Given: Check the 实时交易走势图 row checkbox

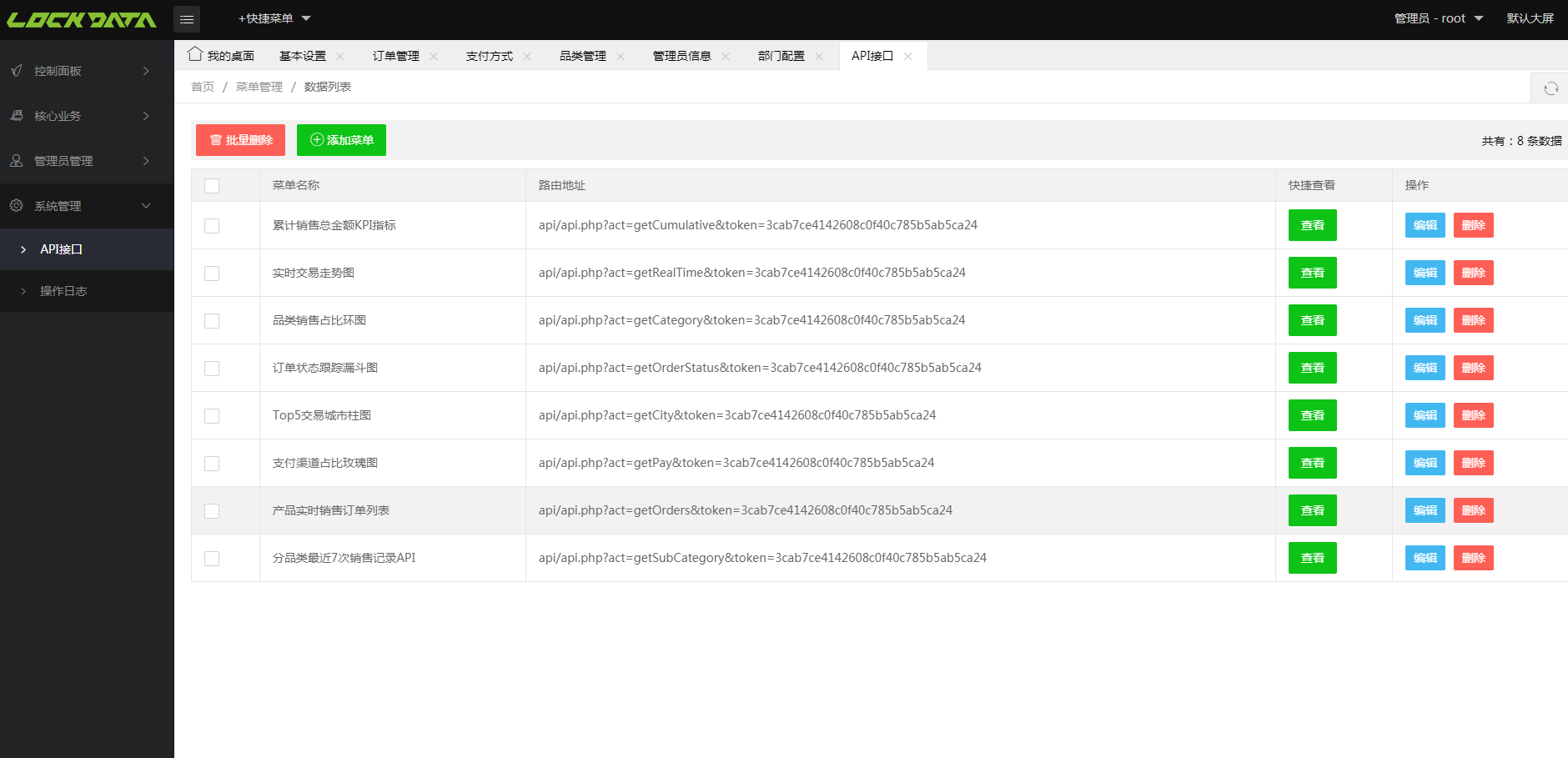Looking at the screenshot, I should 212,274.
